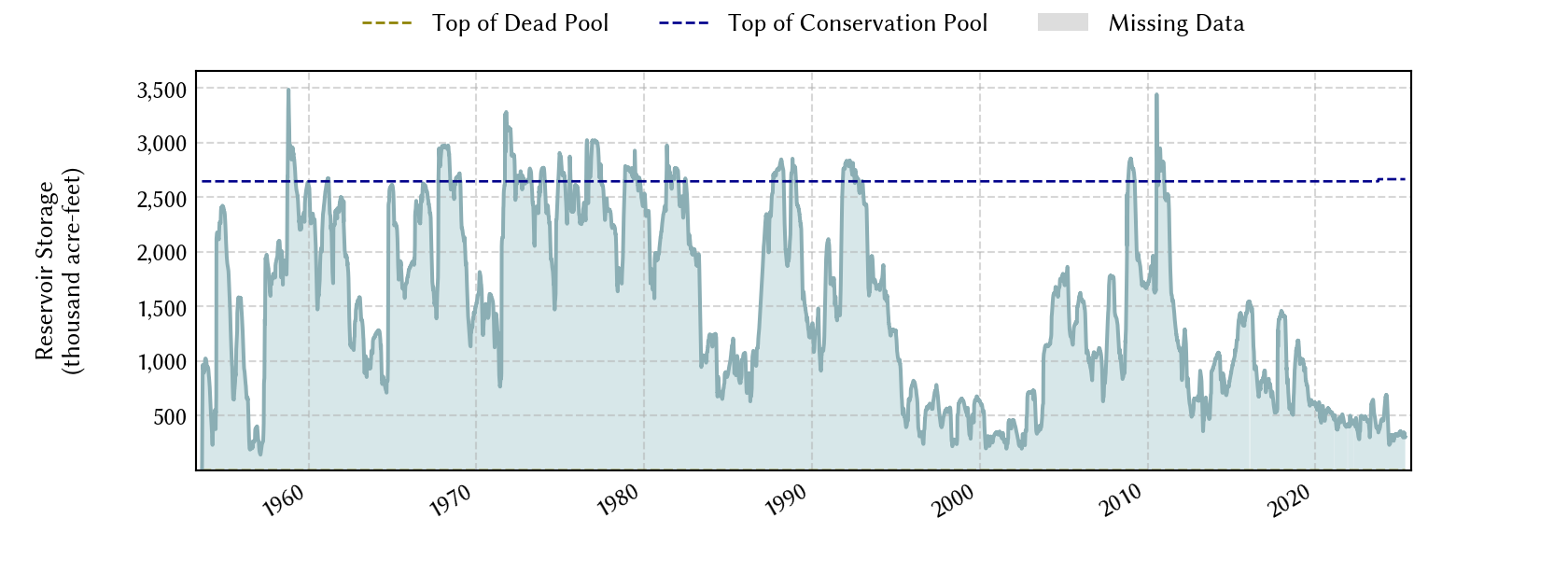The image size is (1568, 588).
Task: Click the 1990 x-axis year label
Action: [x=786, y=501]
